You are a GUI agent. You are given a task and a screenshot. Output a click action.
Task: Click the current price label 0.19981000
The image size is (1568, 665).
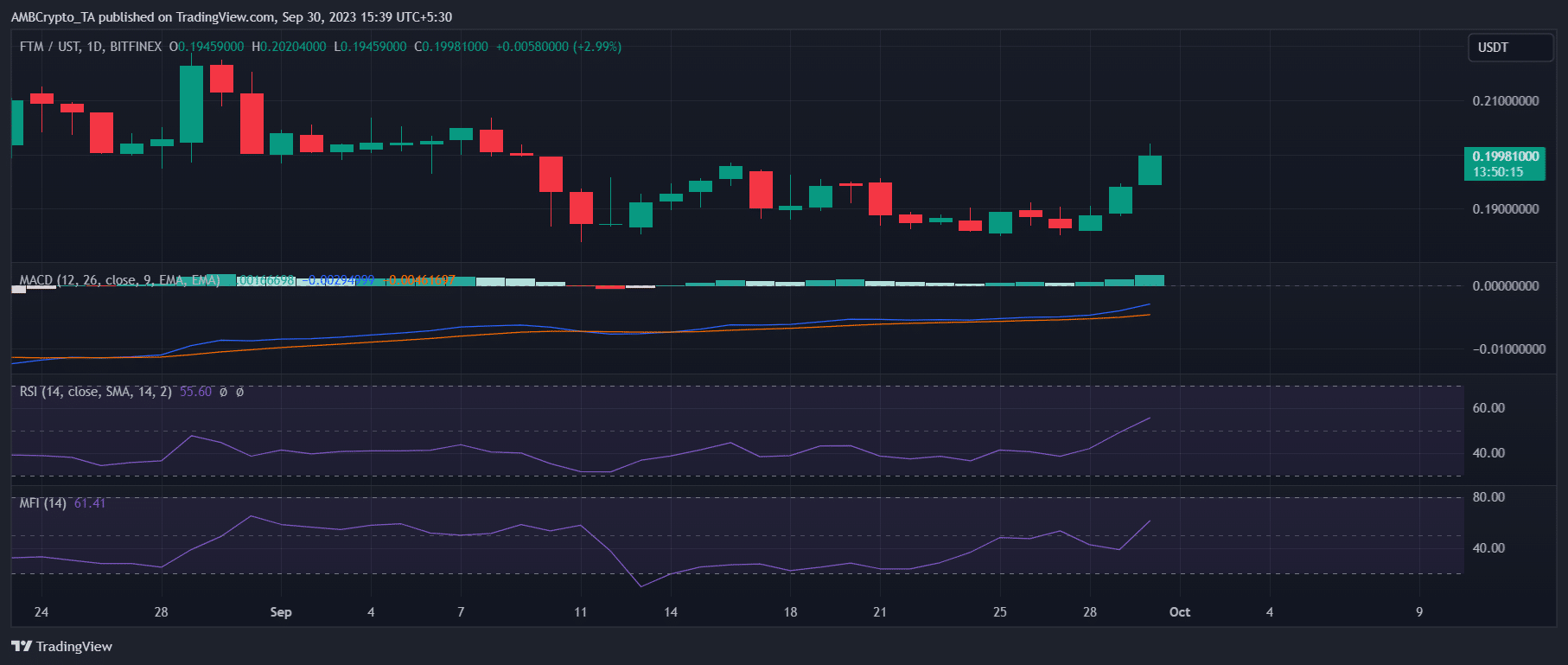pyautogui.click(x=1505, y=157)
